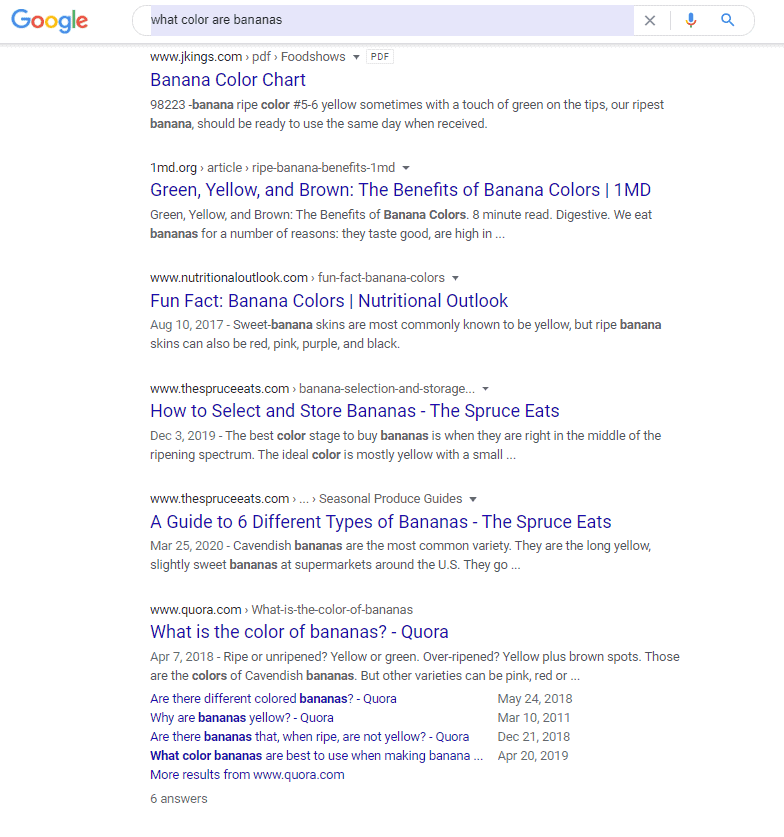Image resolution: width=784 pixels, height=837 pixels.
Task: Click 'Aug 10, 2017' snippet date
Action: coord(186,325)
